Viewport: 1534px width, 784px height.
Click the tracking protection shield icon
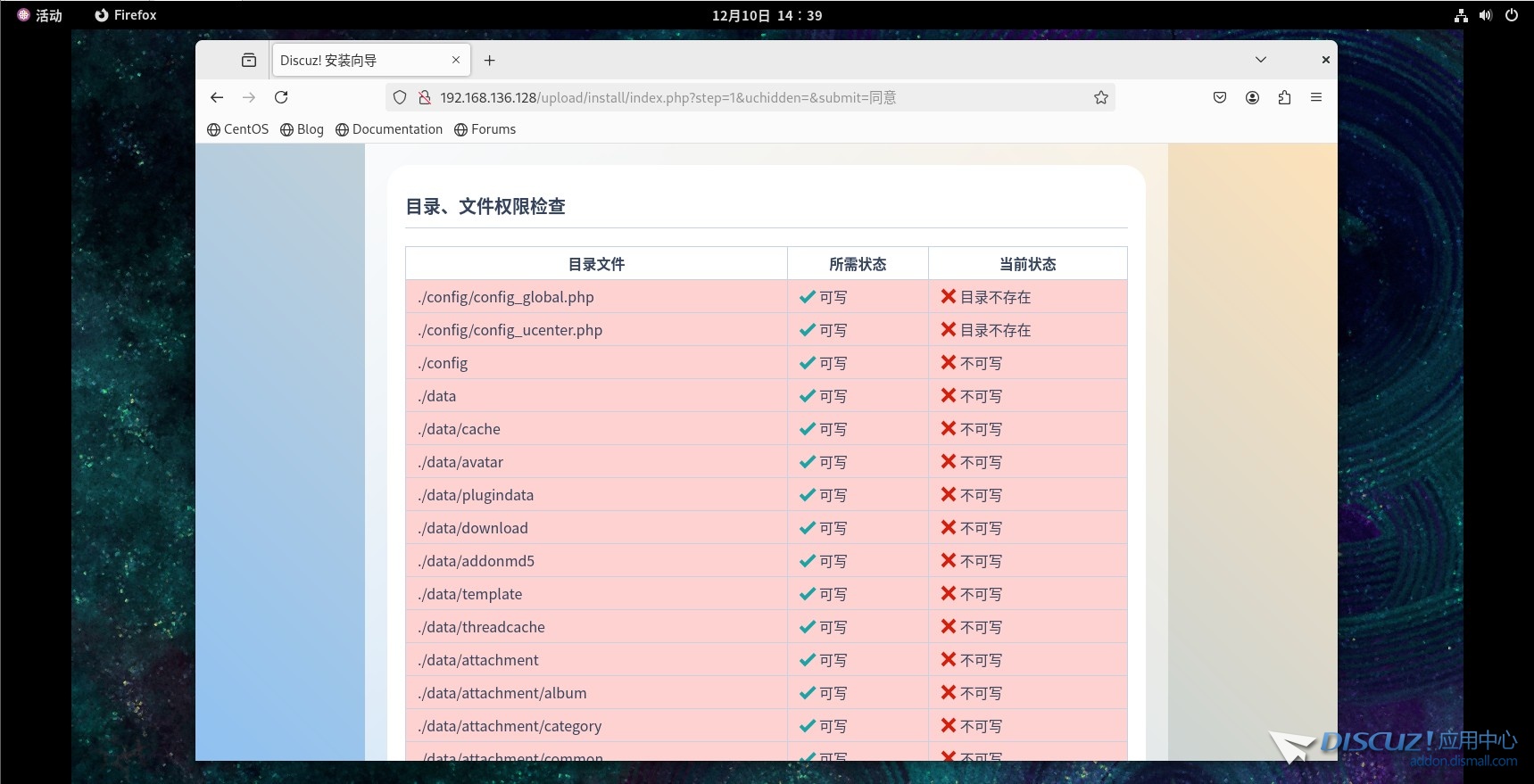click(x=400, y=97)
